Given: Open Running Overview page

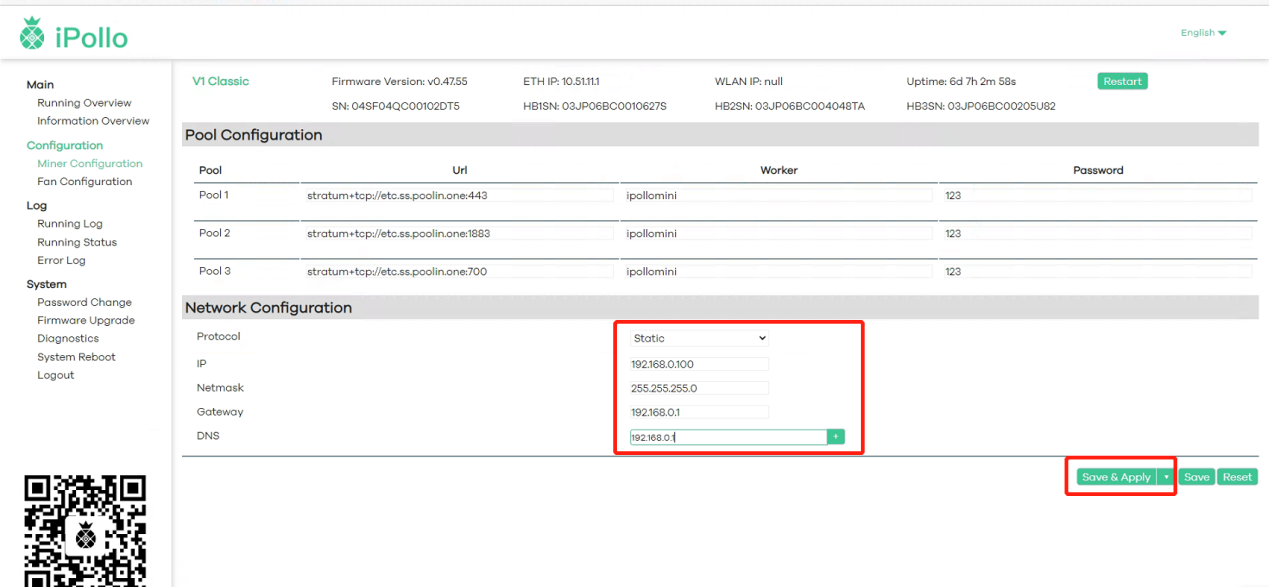Looking at the screenshot, I should click(84, 103).
